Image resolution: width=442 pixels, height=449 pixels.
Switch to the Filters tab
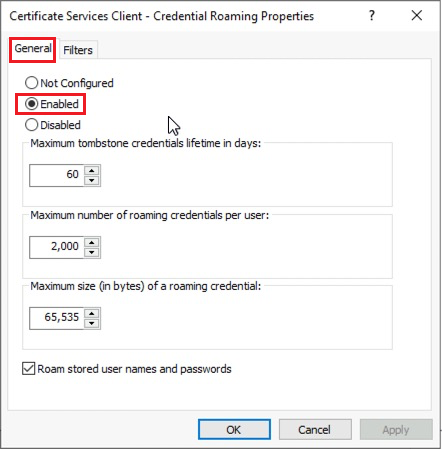[78, 50]
